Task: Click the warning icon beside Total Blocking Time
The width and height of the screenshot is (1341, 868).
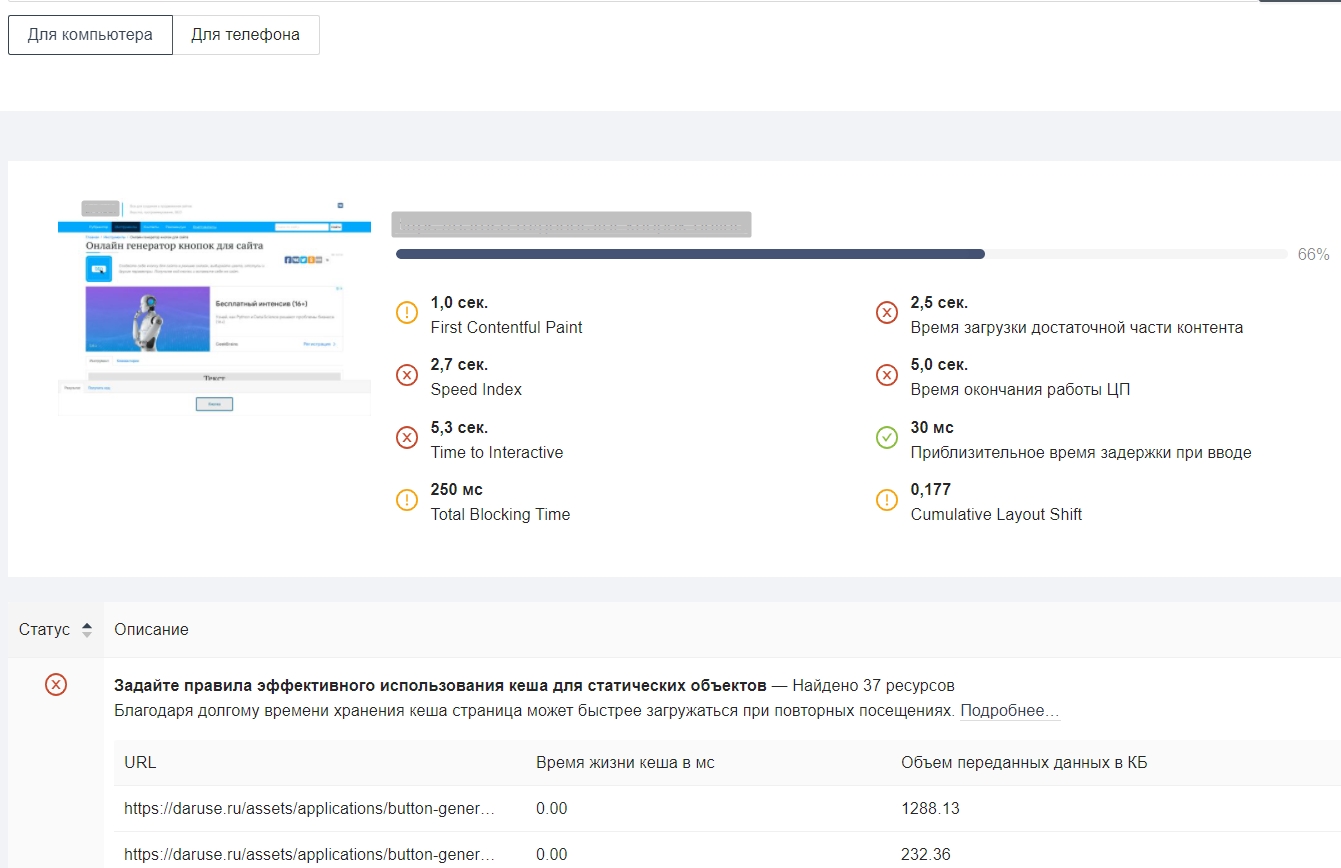Action: pos(407,500)
